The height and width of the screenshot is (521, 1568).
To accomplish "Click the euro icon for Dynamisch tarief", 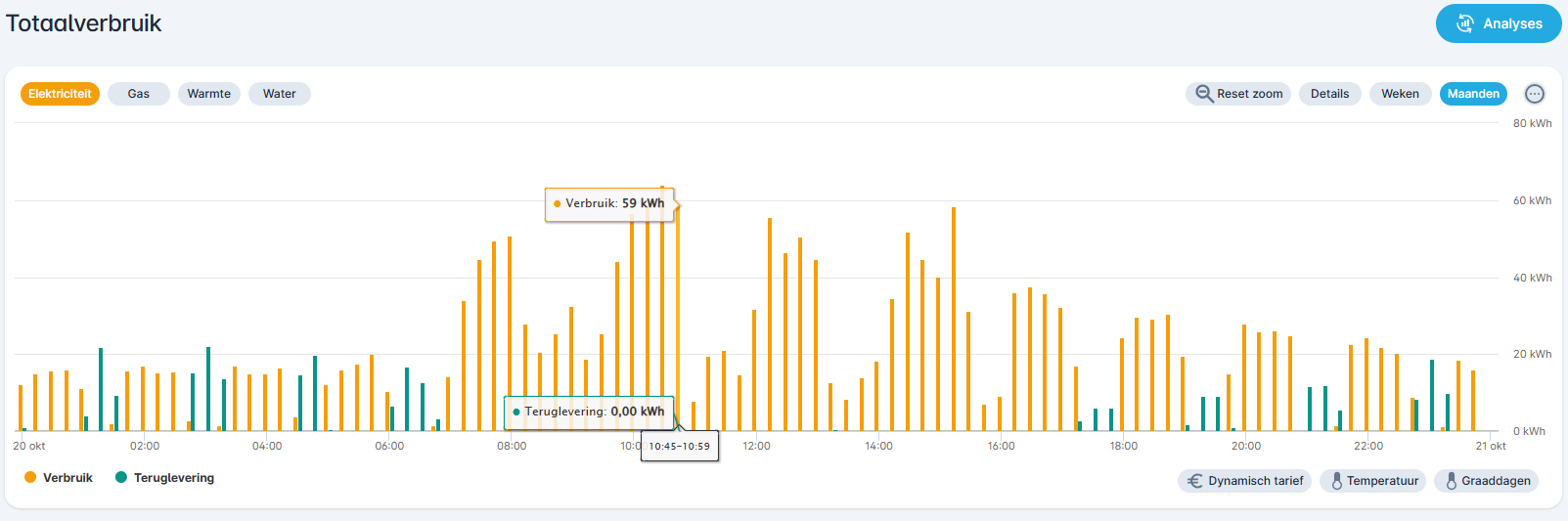I will pyautogui.click(x=1194, y=481).
